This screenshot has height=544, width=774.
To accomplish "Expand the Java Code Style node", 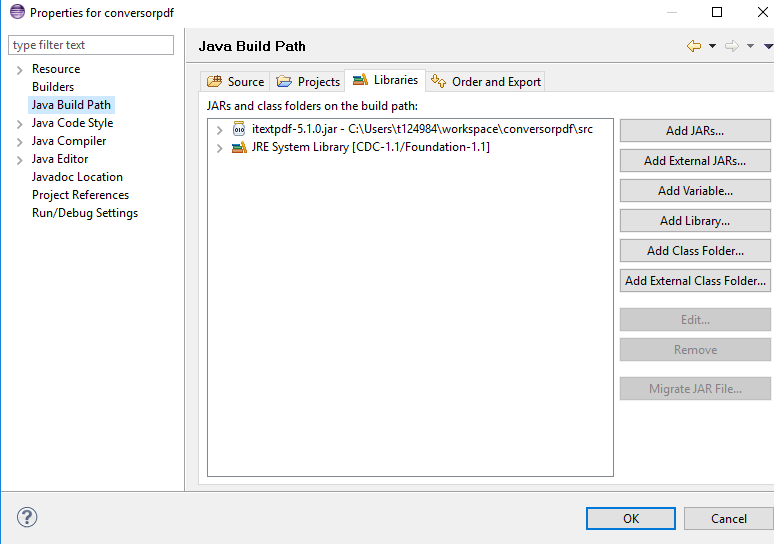I will (19, 124).
